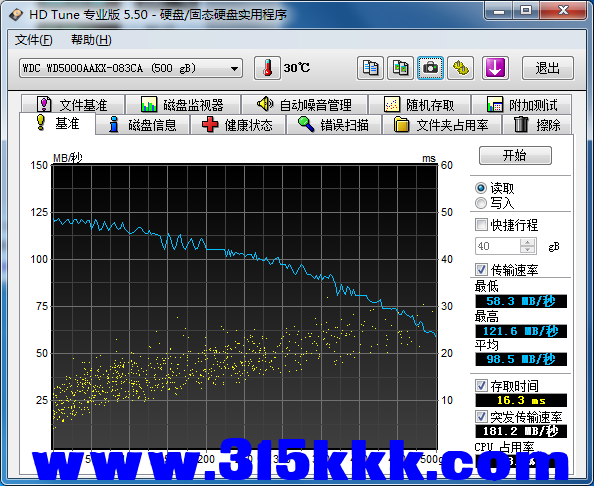Toggle the 传输速率 transfer rate checkbox
594x486 pixels.
[481, 270]
